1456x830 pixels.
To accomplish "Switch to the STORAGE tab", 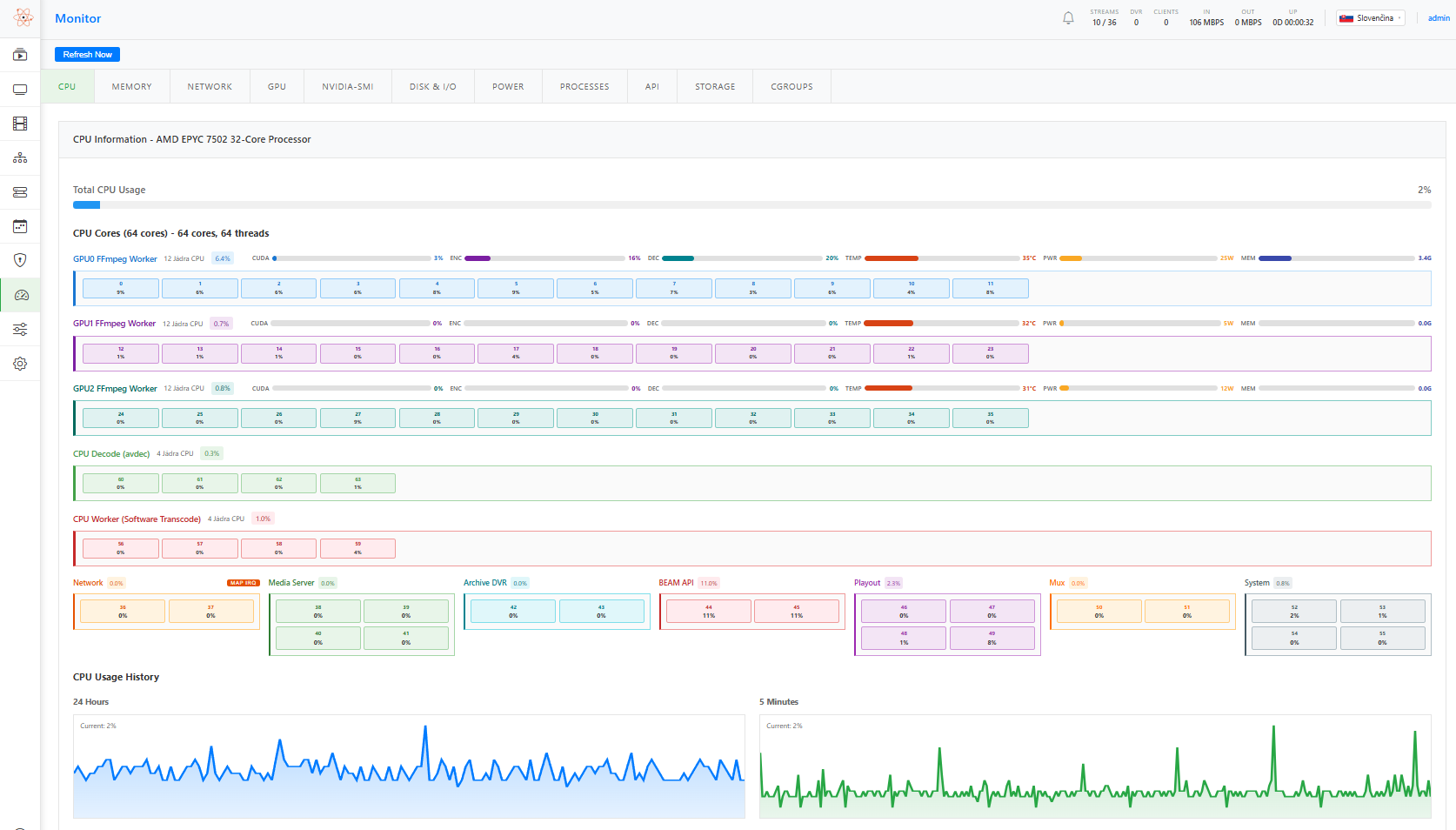I will click(715, 87).
